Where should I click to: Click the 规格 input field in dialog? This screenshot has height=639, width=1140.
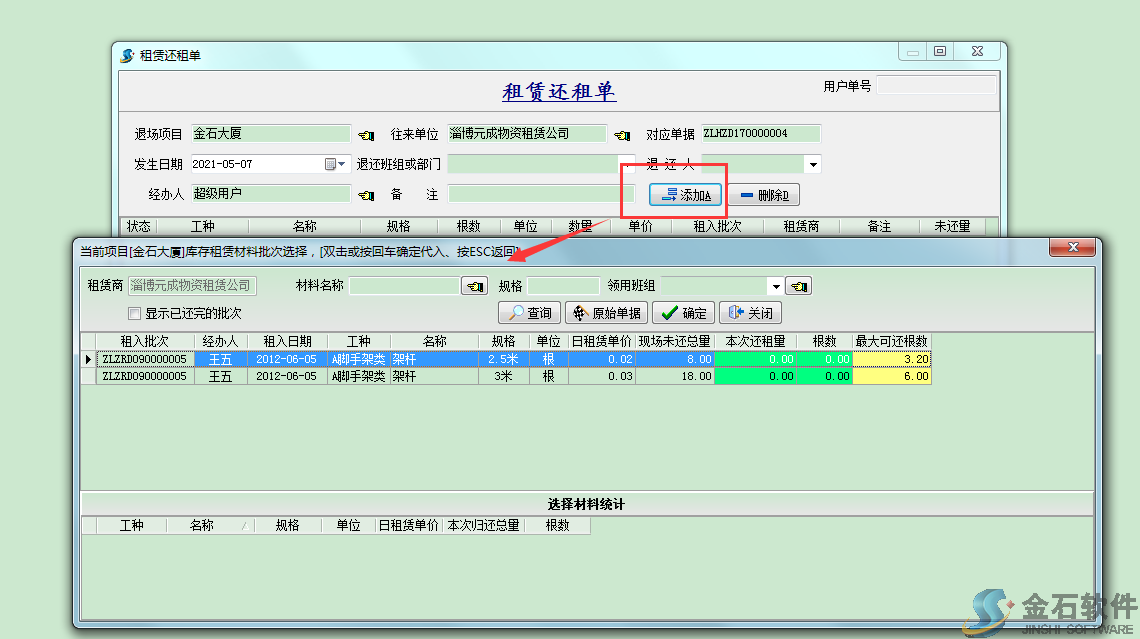pos(563,286)
